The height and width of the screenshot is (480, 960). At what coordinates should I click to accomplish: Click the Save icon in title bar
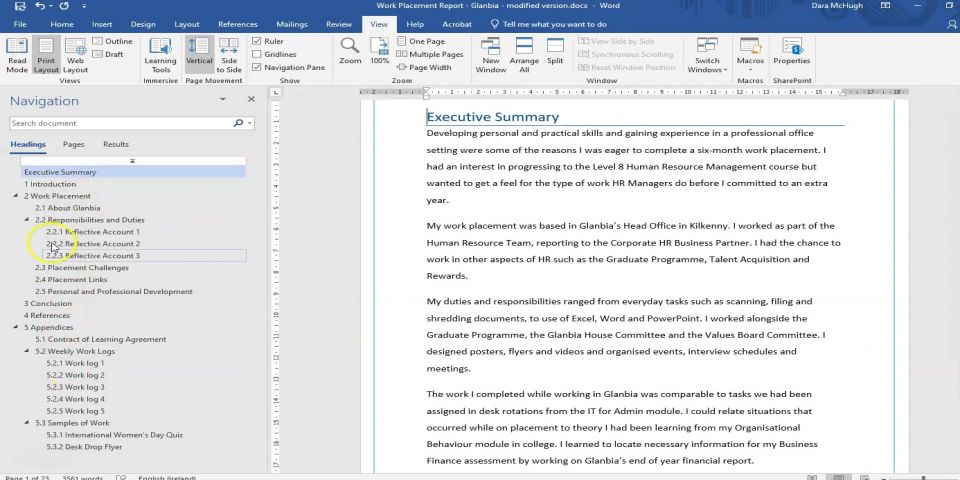20,7
